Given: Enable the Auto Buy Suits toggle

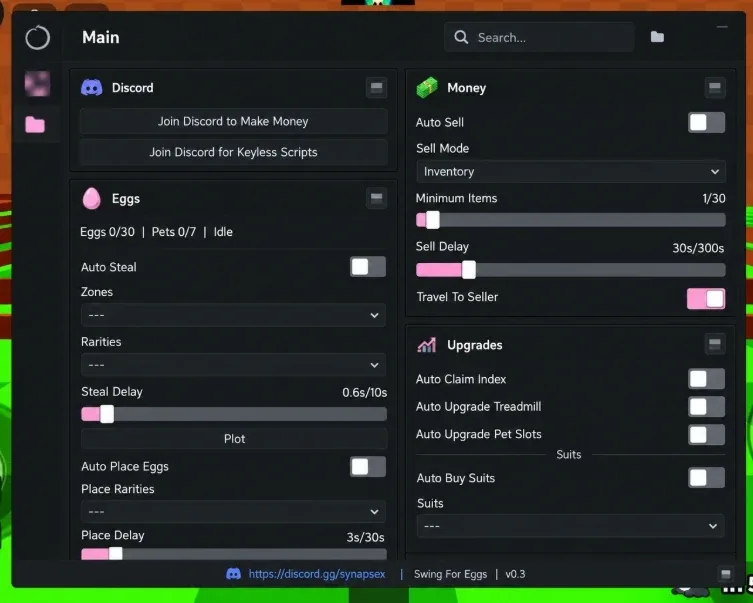Looking at the screenshot, I should pyautogui.click(x=706, y=478).
